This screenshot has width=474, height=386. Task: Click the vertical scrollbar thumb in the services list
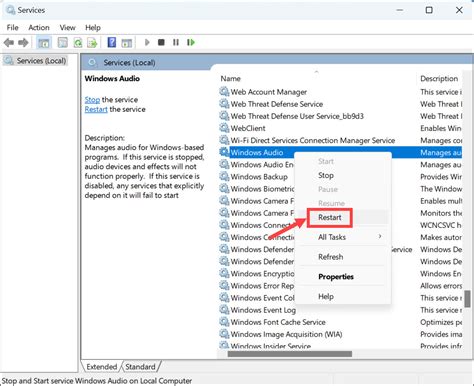point(468,299)
